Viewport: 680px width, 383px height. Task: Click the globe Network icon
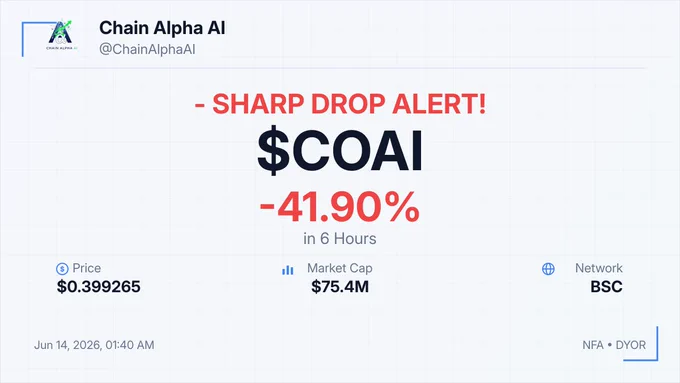tap(548, 269)
